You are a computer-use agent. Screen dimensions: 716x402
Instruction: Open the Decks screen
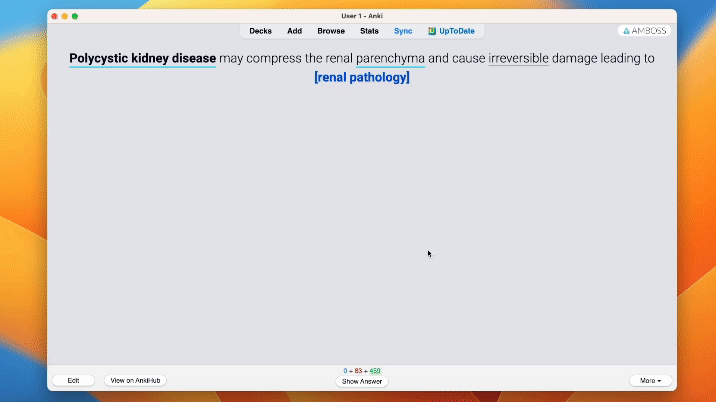coord(260,31)
